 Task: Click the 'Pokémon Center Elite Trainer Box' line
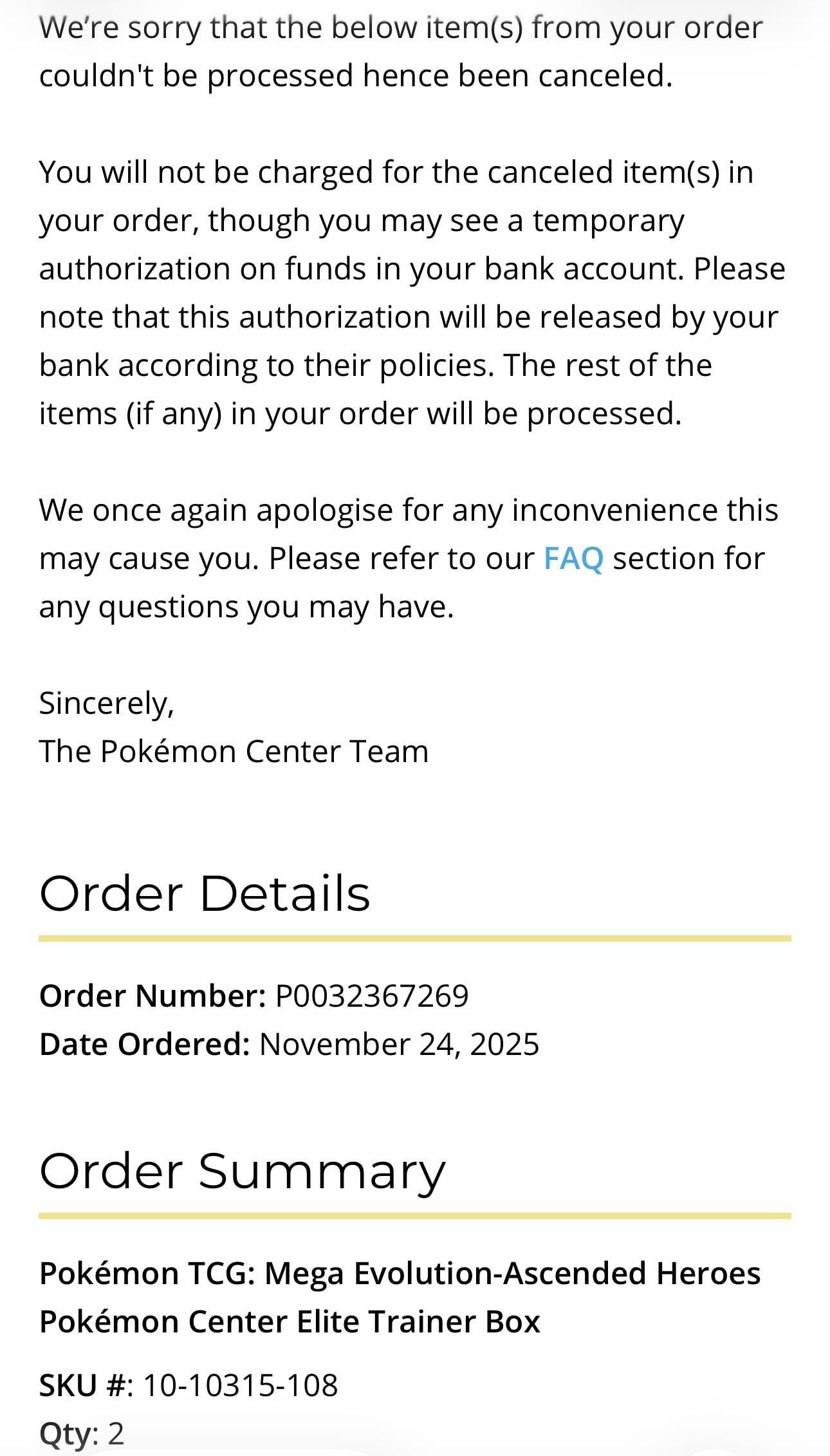click(290, 1321)
